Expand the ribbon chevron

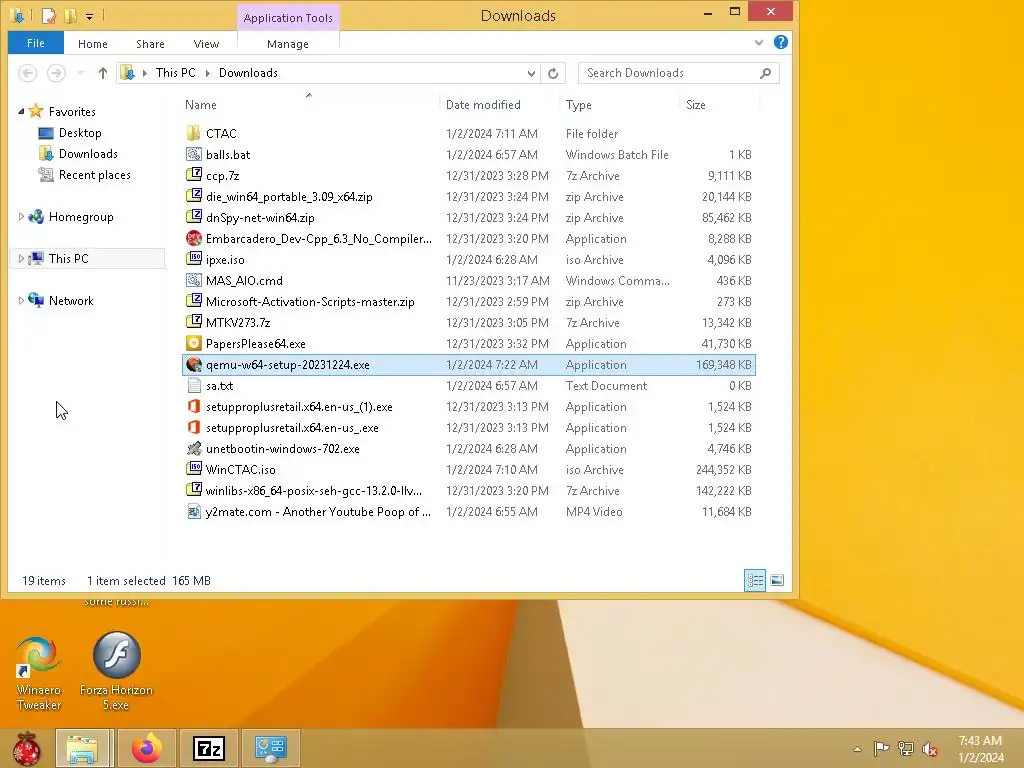pyautogui.click(x=759, y=42)
